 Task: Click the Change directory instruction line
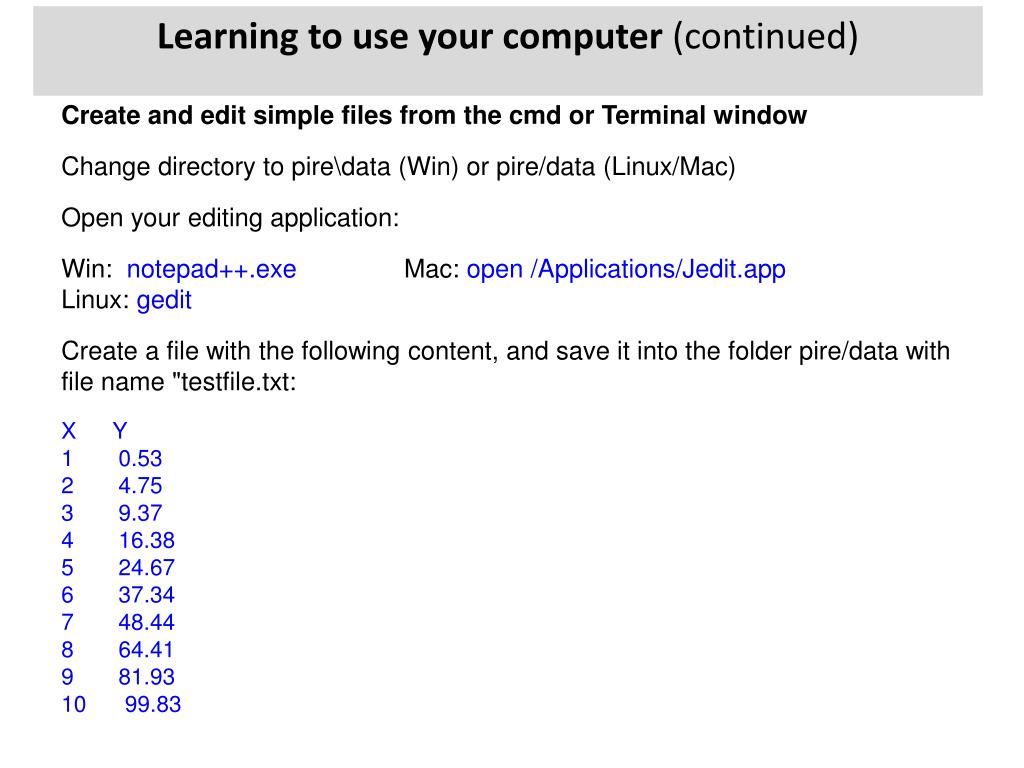click(x=398, y=167)
